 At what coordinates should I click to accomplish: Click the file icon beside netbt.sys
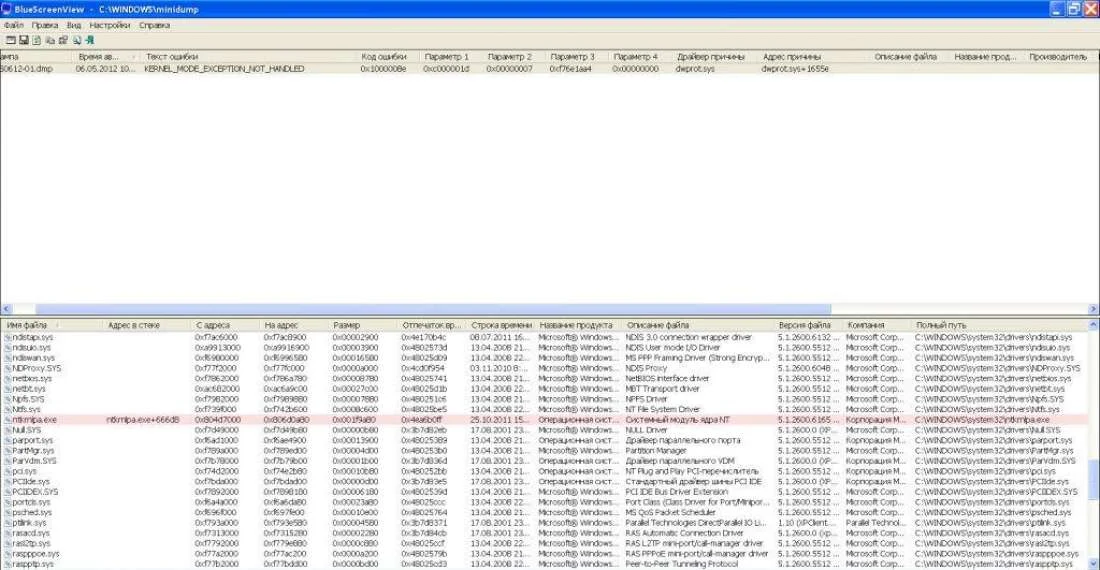(8, 388)
